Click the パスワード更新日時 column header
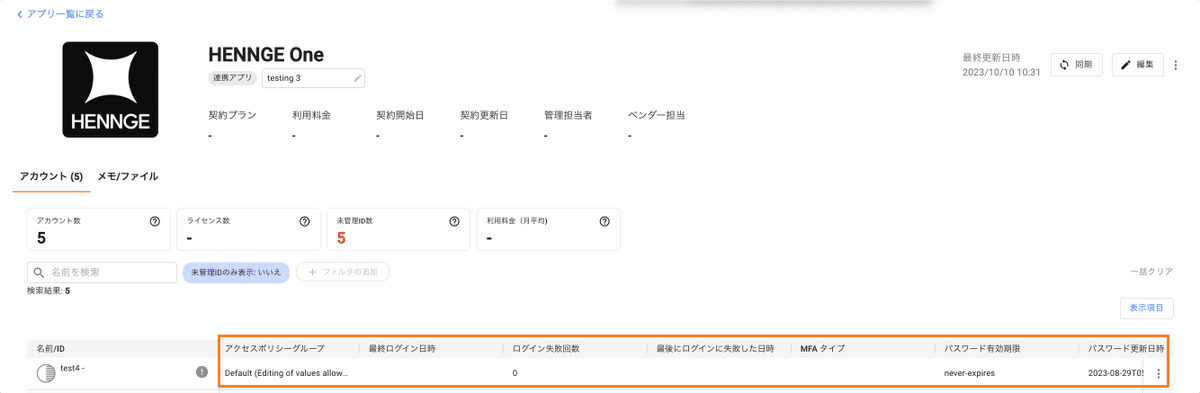Screen dimensions: 1200x393 pos(1126,349)
